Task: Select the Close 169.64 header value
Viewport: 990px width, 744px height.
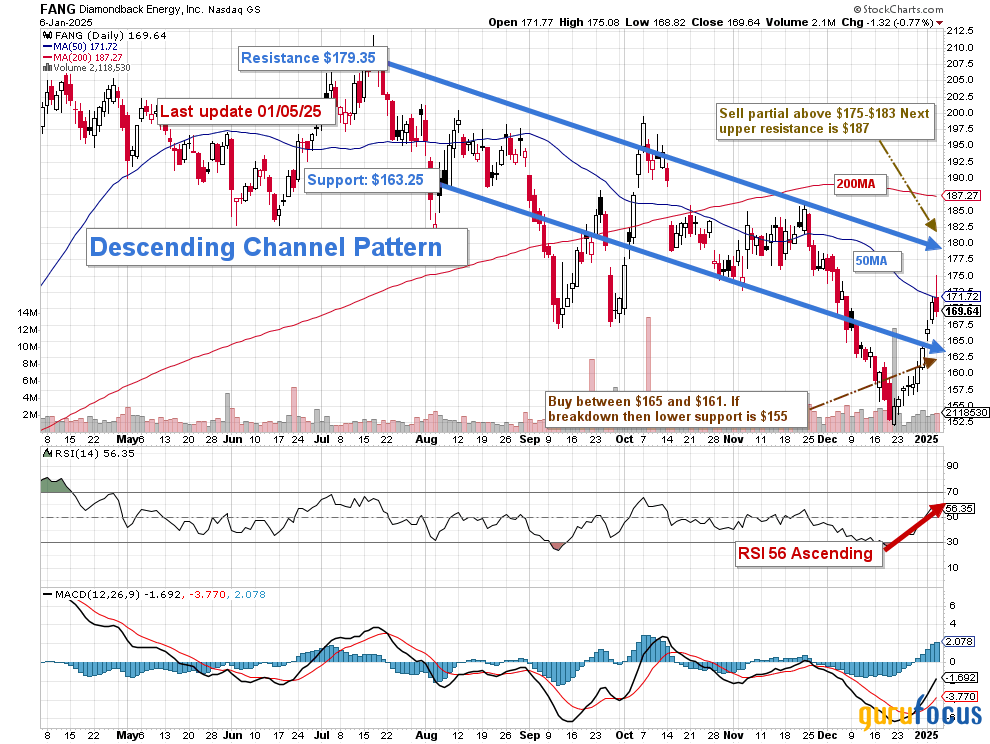Action: click(x=726, y=22)
